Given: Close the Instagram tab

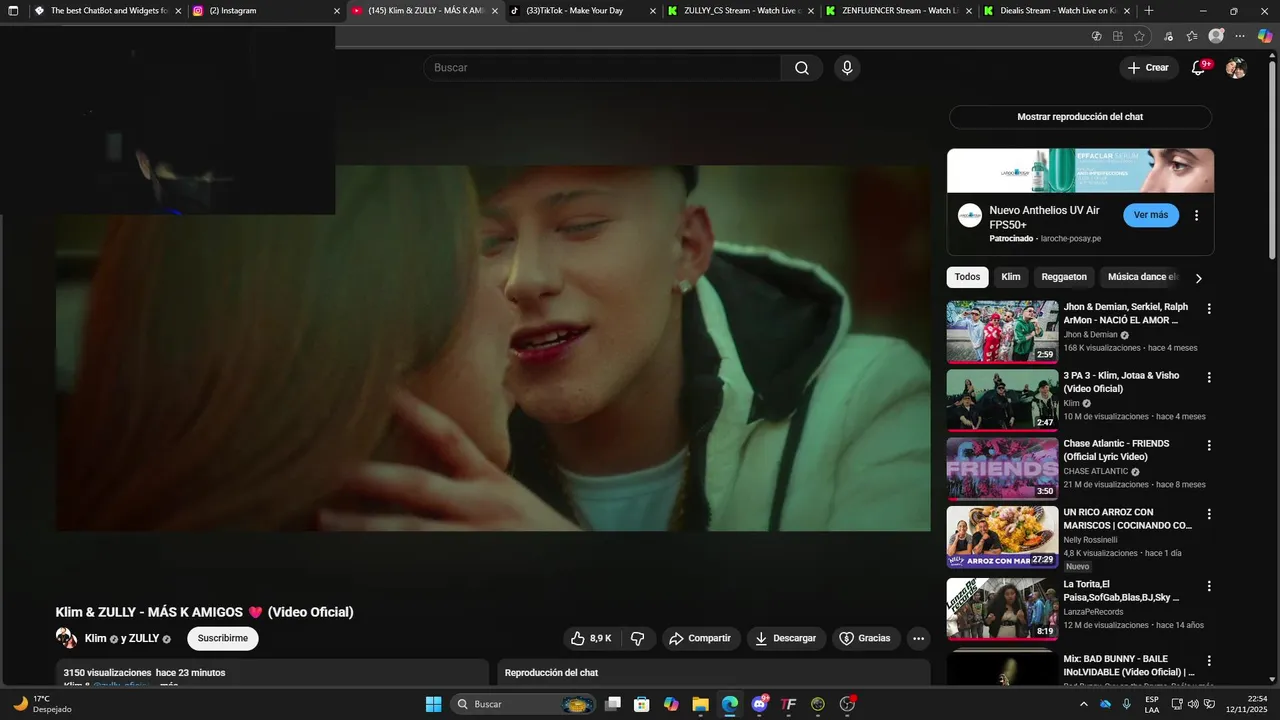Looking at the screenshot, I should click(336, 11).
